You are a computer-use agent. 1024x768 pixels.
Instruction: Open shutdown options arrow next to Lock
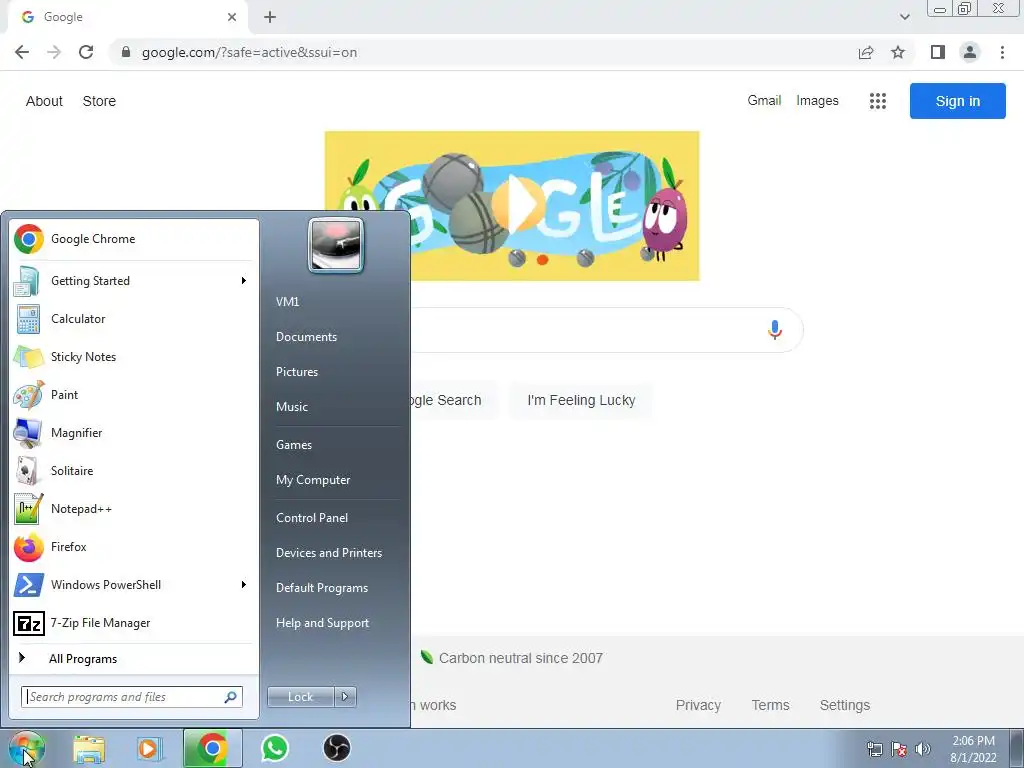[345, 697]
